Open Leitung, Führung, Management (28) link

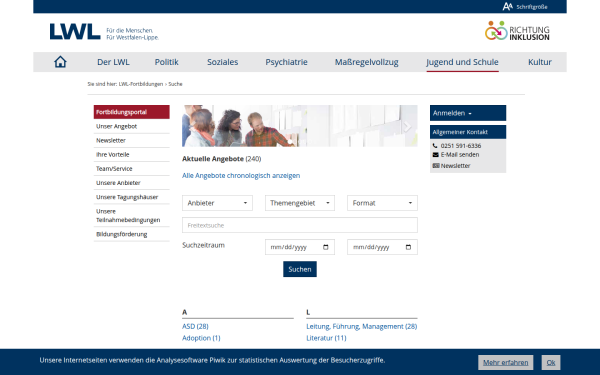coord(362,326)
